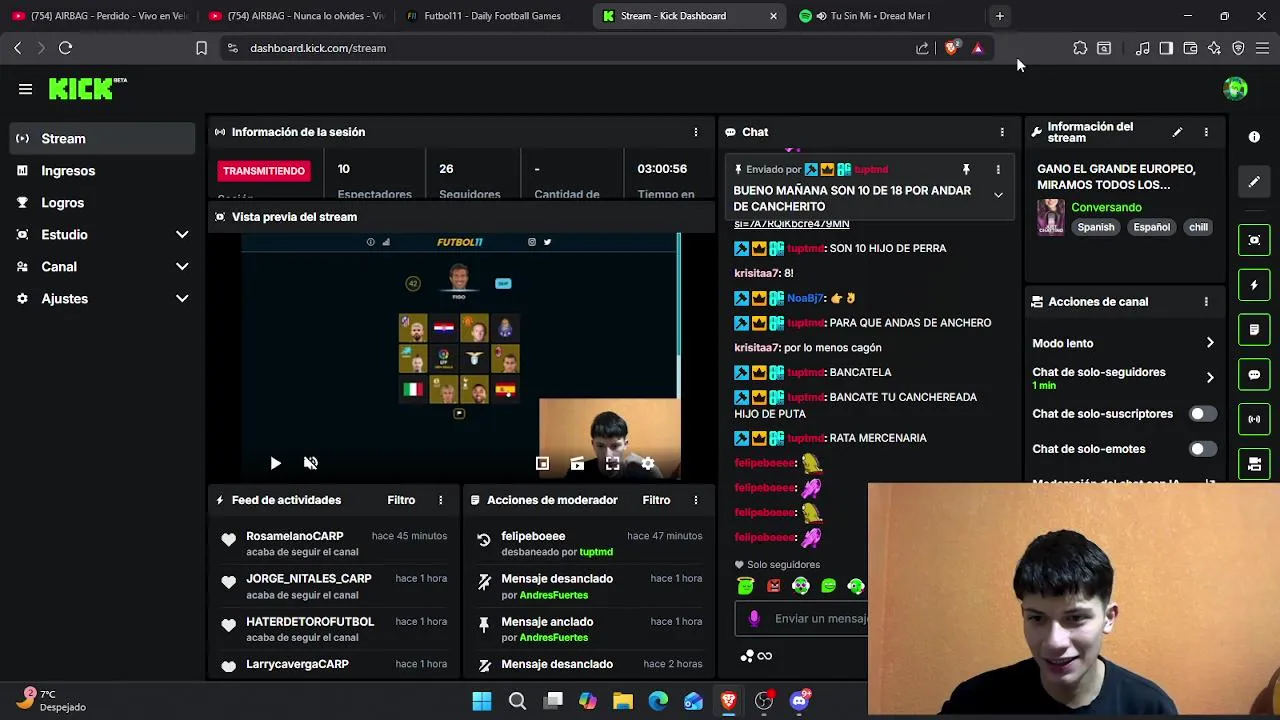
Task: Expand the pinned message chevron
Action: (x=998, y=195)
